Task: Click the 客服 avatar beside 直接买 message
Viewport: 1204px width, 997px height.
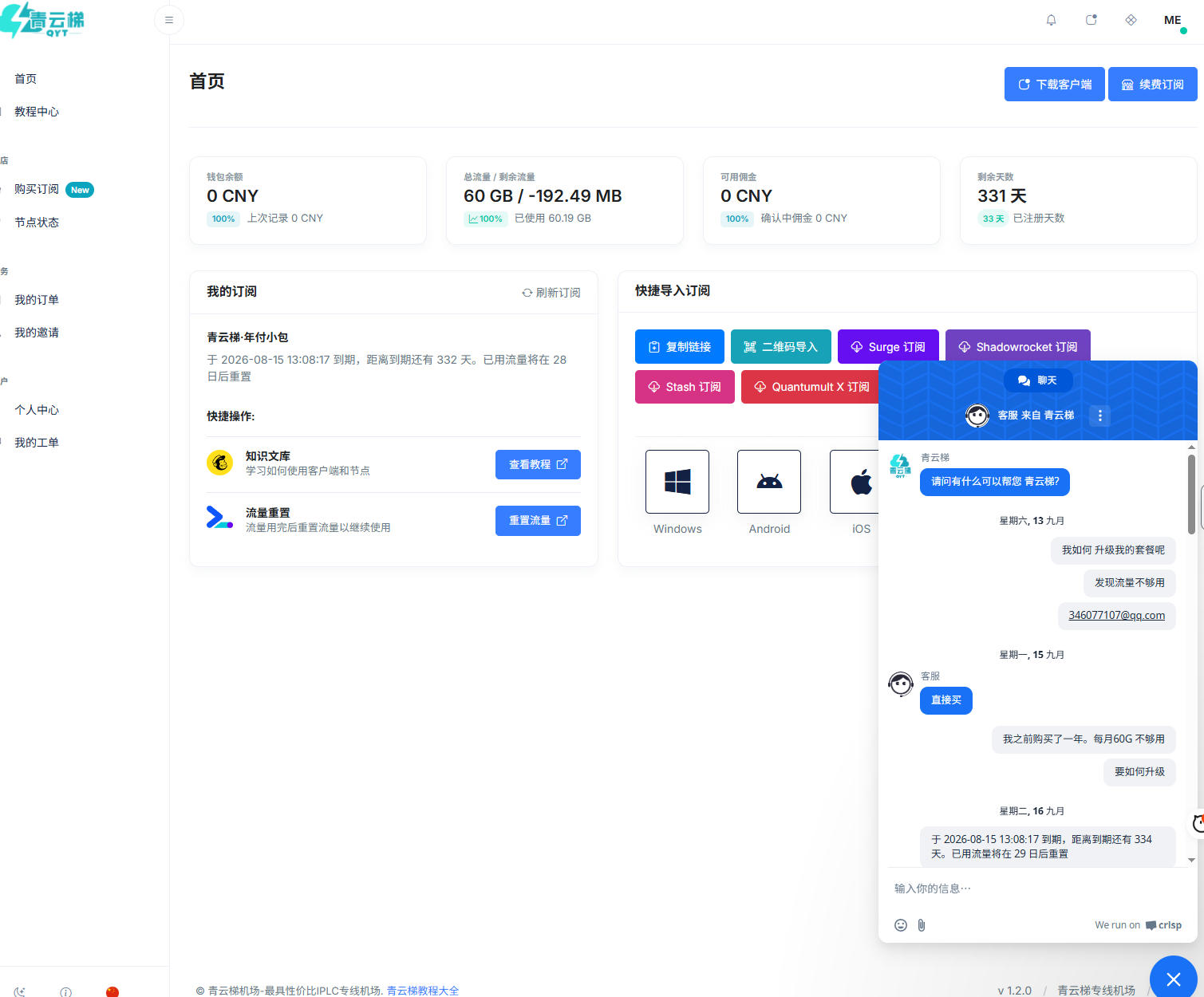Action: point(901,684)
